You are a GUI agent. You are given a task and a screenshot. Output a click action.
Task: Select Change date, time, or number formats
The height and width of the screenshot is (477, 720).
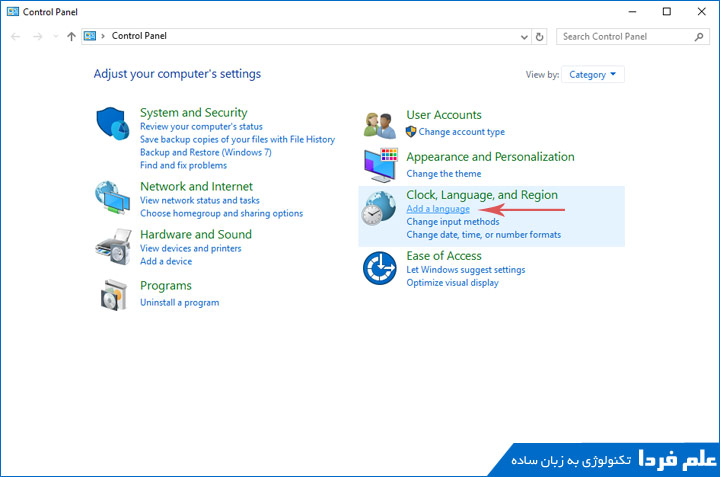tap(483, 235)
